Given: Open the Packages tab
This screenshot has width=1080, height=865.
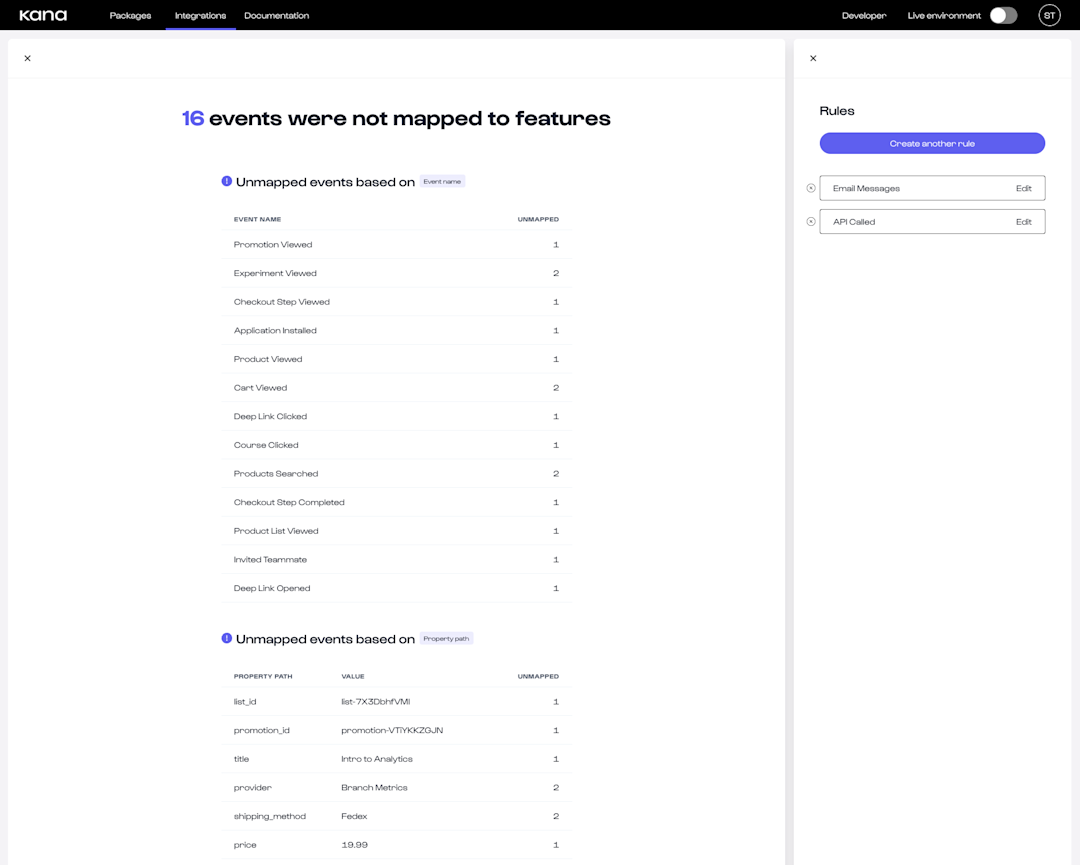Looking at the screenshot, I should tap(130, 15).
